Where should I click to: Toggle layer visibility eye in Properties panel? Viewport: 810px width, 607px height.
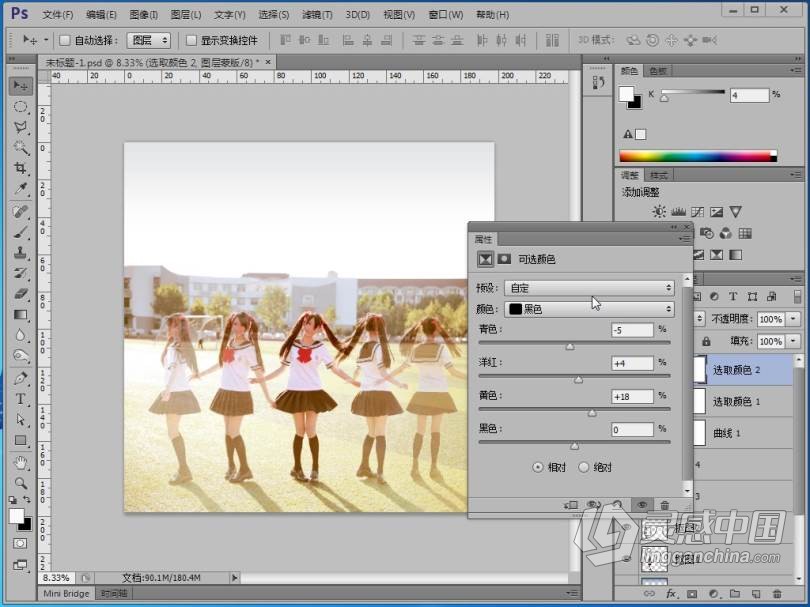(x=642, y=505)
